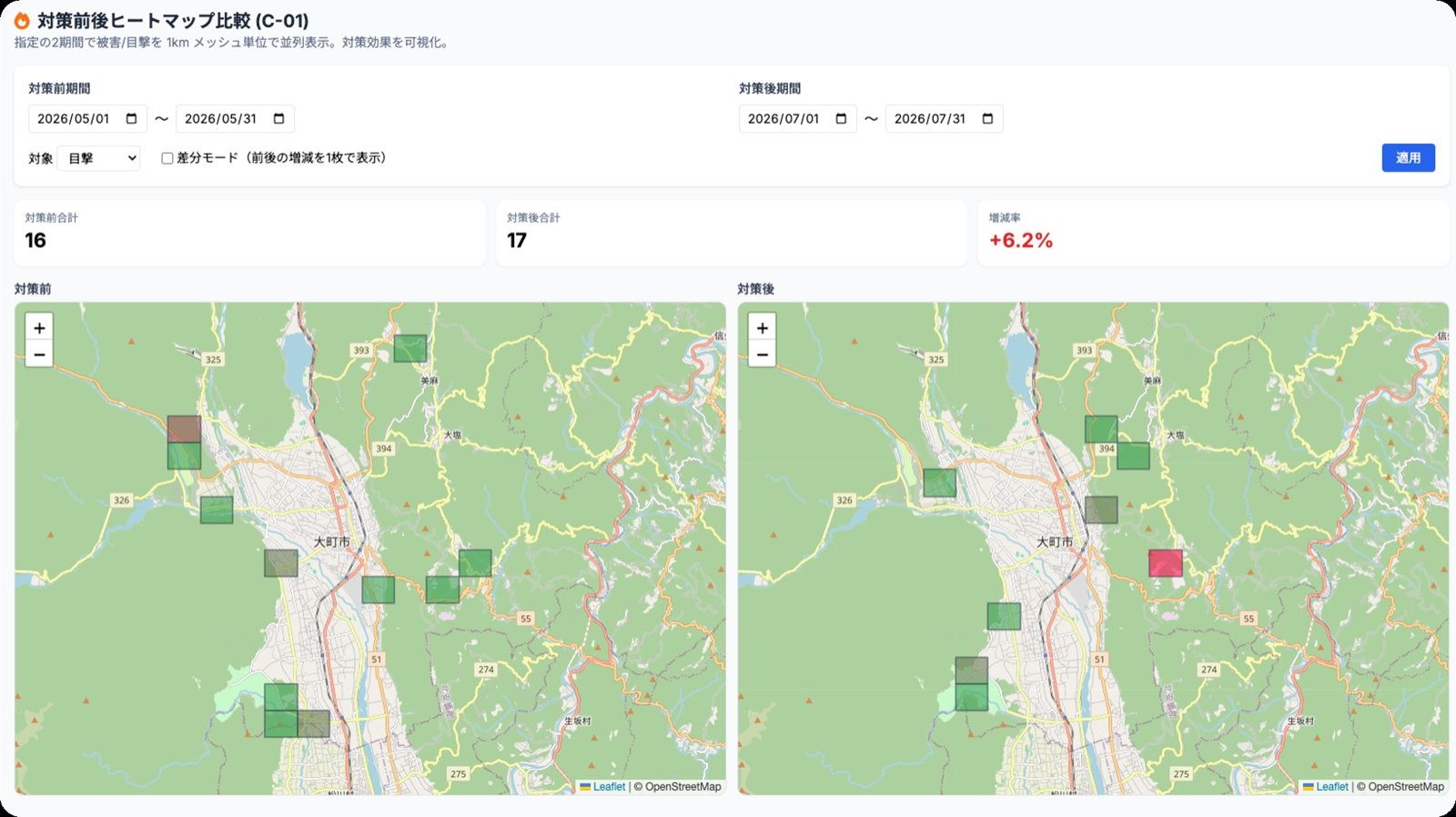The image size is (1456, 817).
Task: Open calendar picker for 2026/05/31 date
Action: (278, 119)
